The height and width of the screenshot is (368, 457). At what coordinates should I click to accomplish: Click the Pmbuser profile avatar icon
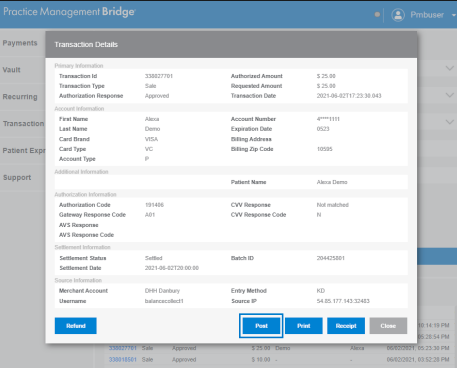(398, 15)
